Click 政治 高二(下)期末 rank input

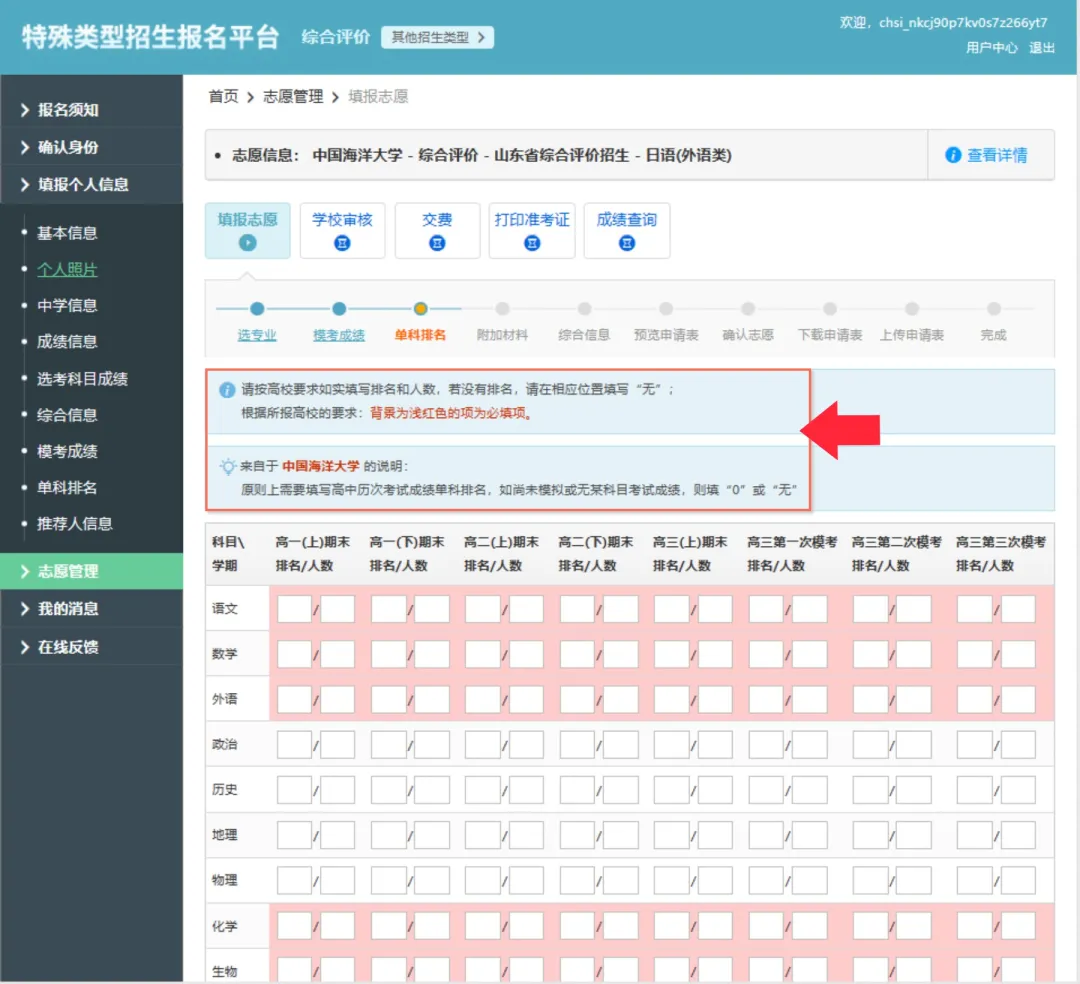pyautogui.click(x=577, y=745)
